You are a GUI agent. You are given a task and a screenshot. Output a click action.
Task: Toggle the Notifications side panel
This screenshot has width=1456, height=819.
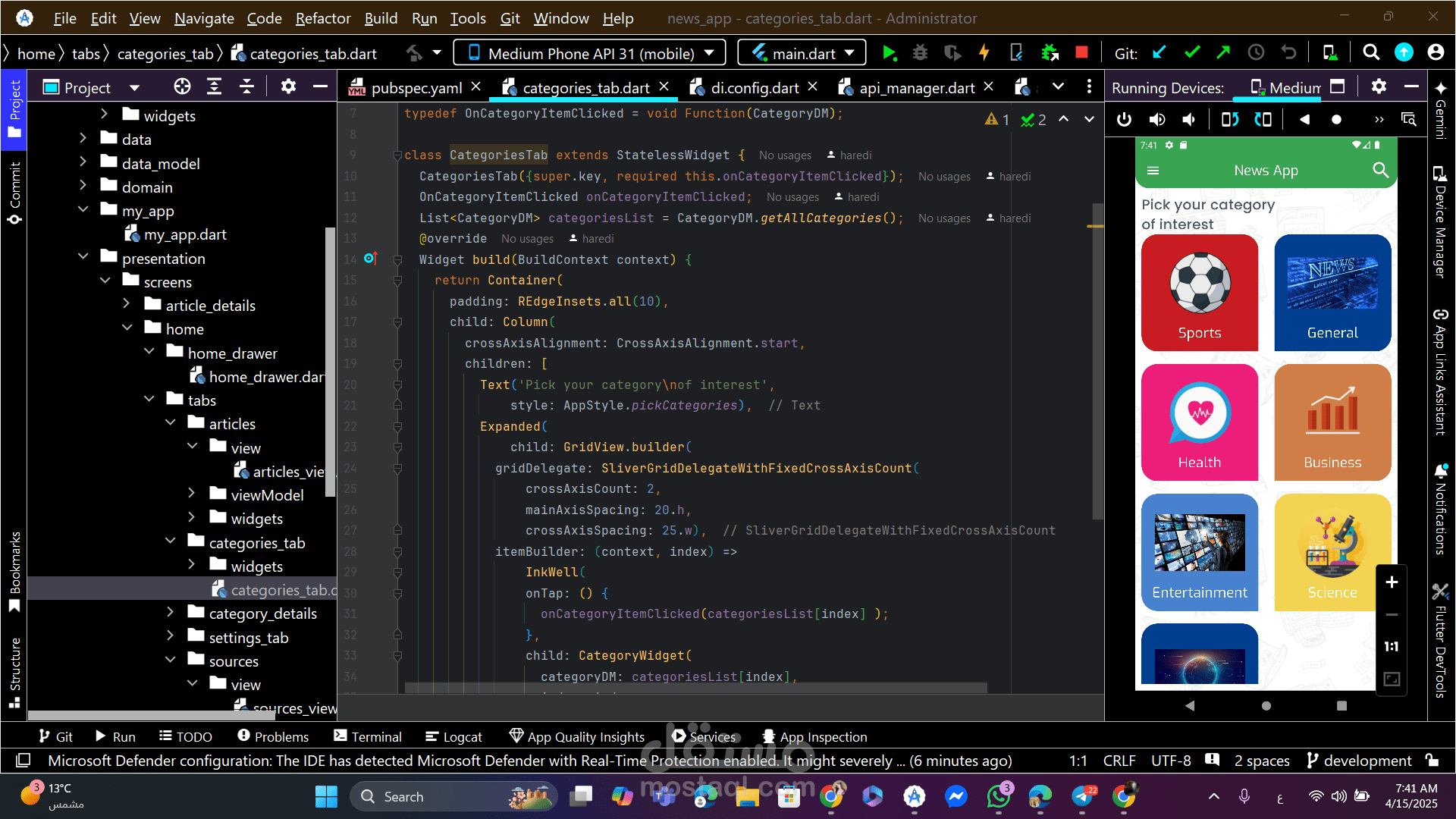[1441, 509]
